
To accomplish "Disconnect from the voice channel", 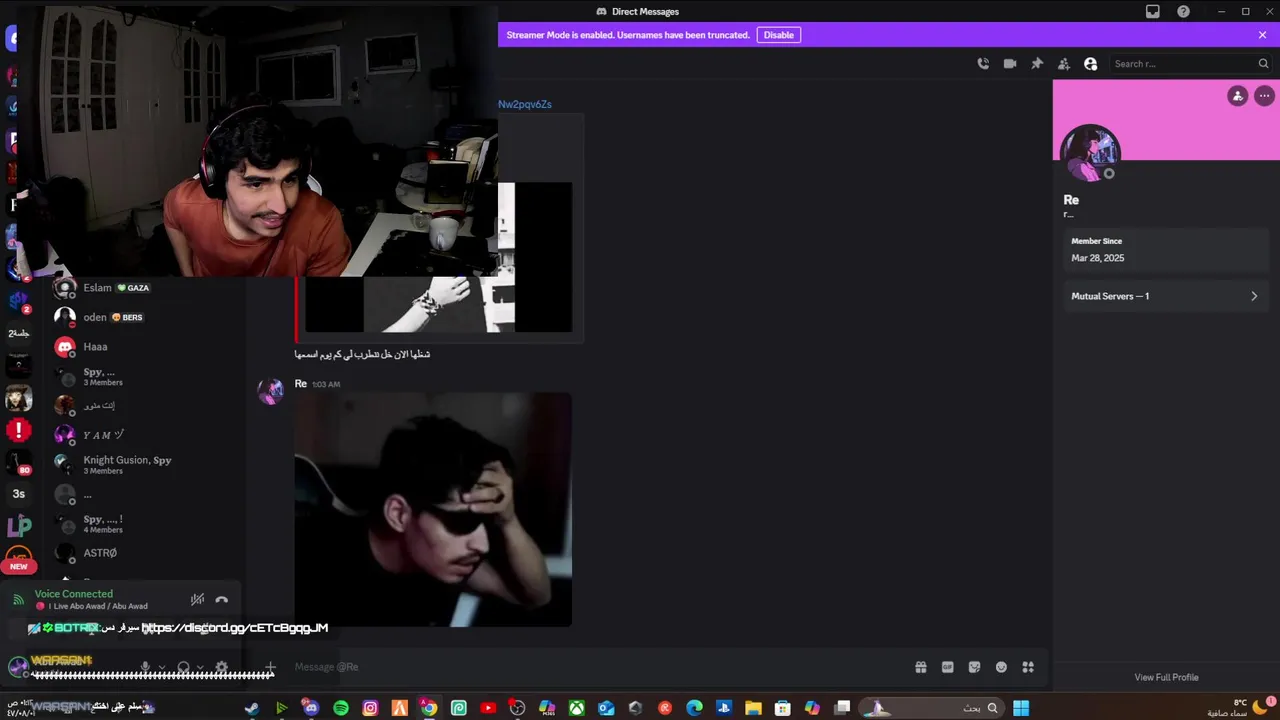I will [222, 599].
